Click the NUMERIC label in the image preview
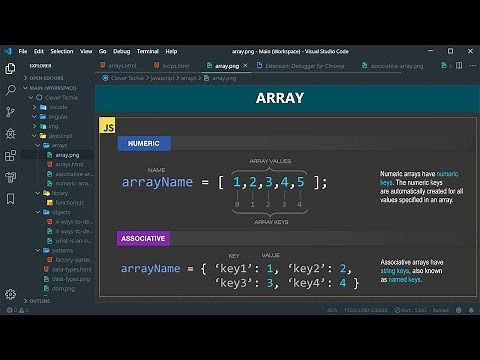Image resolution: width=480 pixels, height=360 pixels. 144,143
